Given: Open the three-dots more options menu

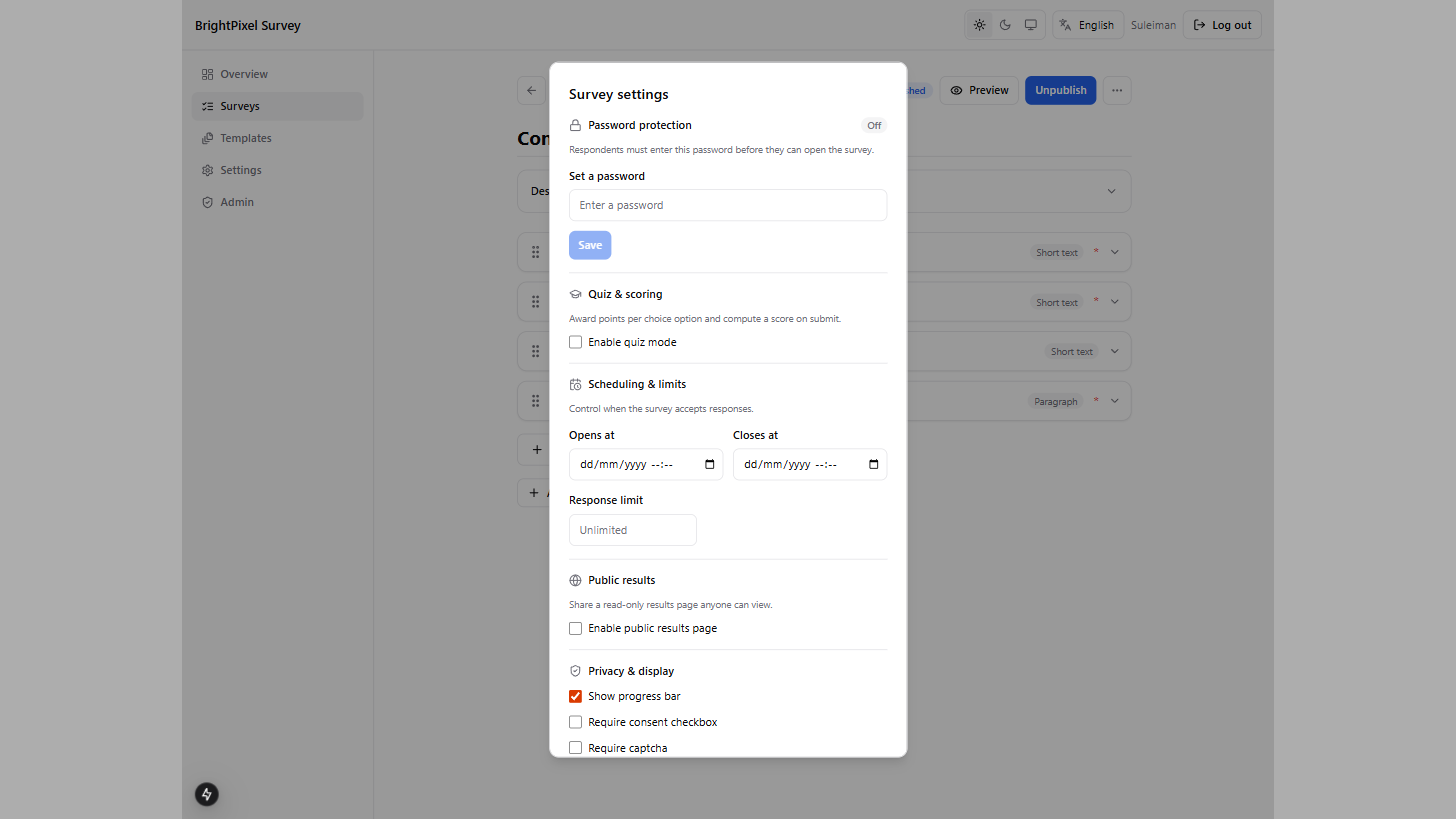Looking at the screenshot, I should tap(1117, 90).
